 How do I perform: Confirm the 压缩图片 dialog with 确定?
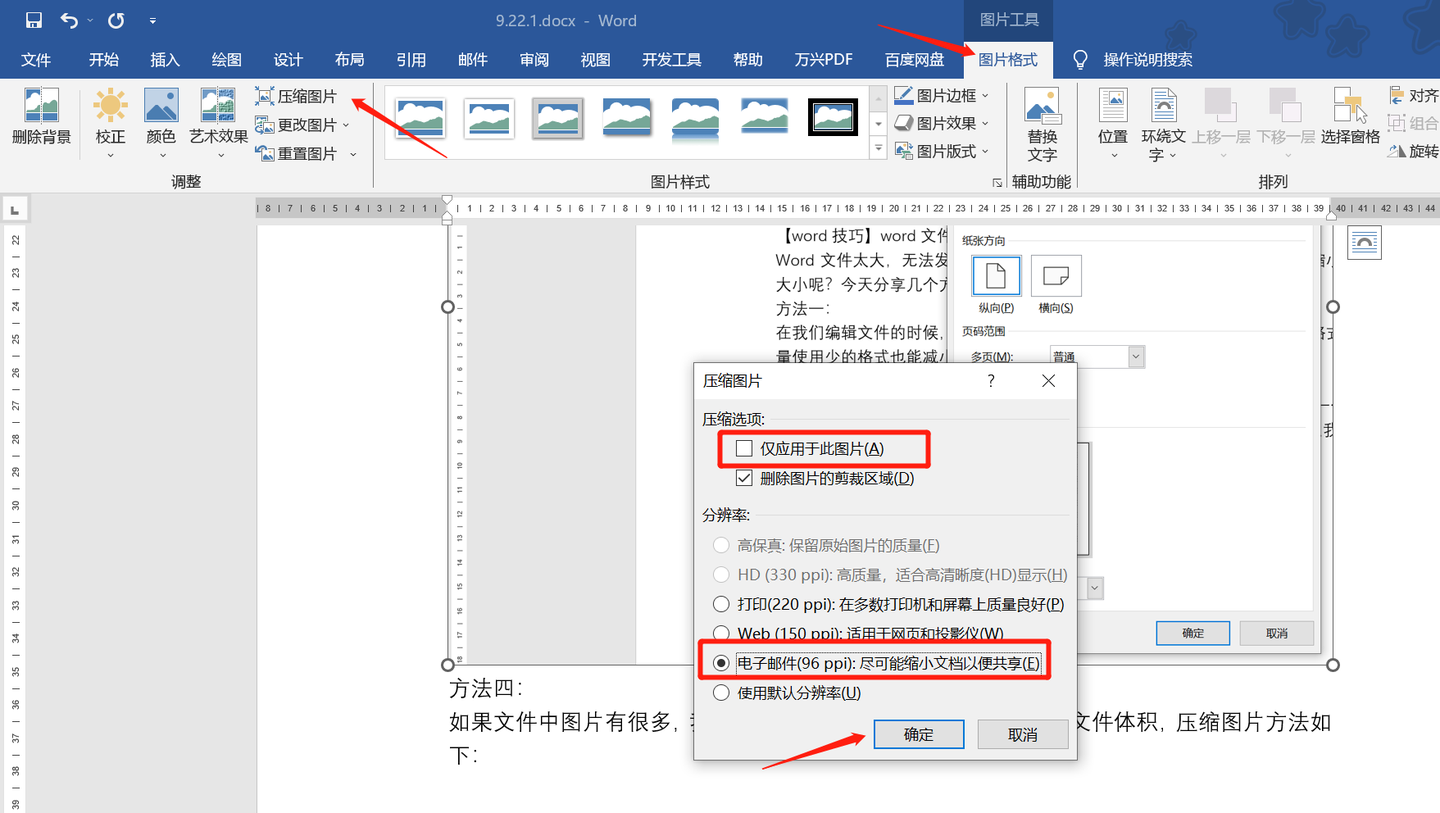tap(918, 734)
